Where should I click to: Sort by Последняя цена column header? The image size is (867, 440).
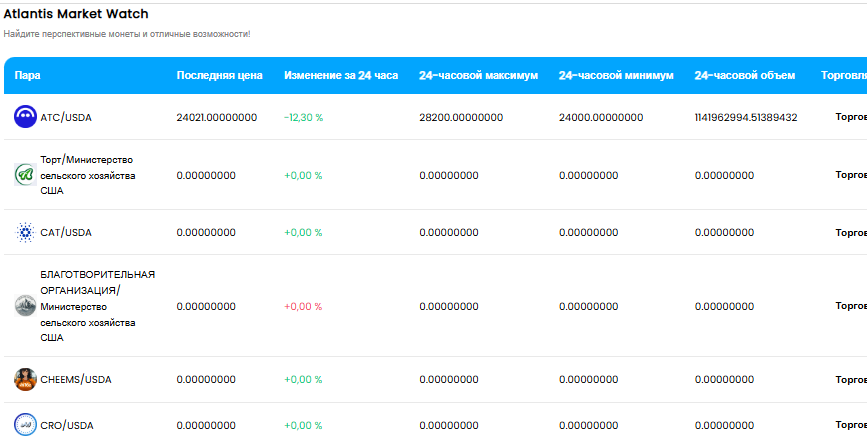click(220, 75)
